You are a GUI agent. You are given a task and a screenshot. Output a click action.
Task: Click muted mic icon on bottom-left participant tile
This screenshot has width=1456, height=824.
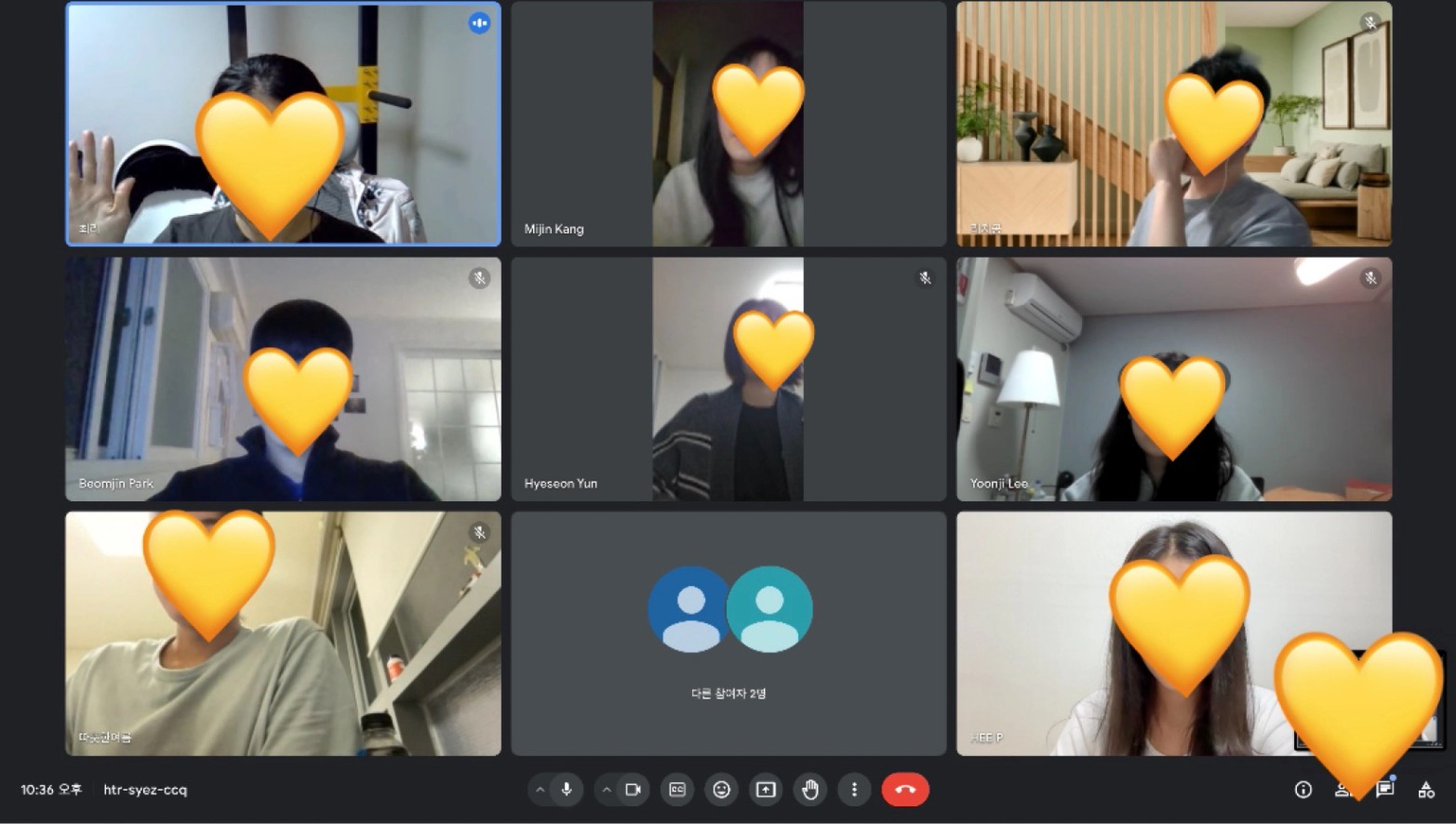[479, 533]
